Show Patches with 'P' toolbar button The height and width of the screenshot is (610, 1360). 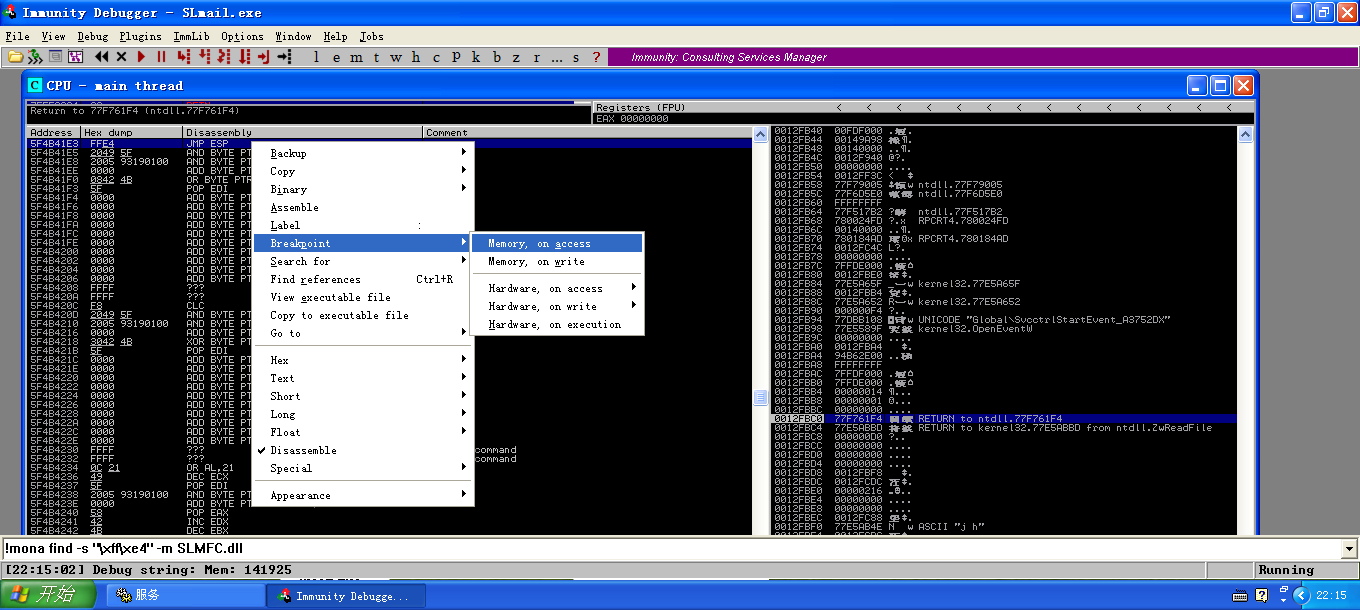point(456,57)
